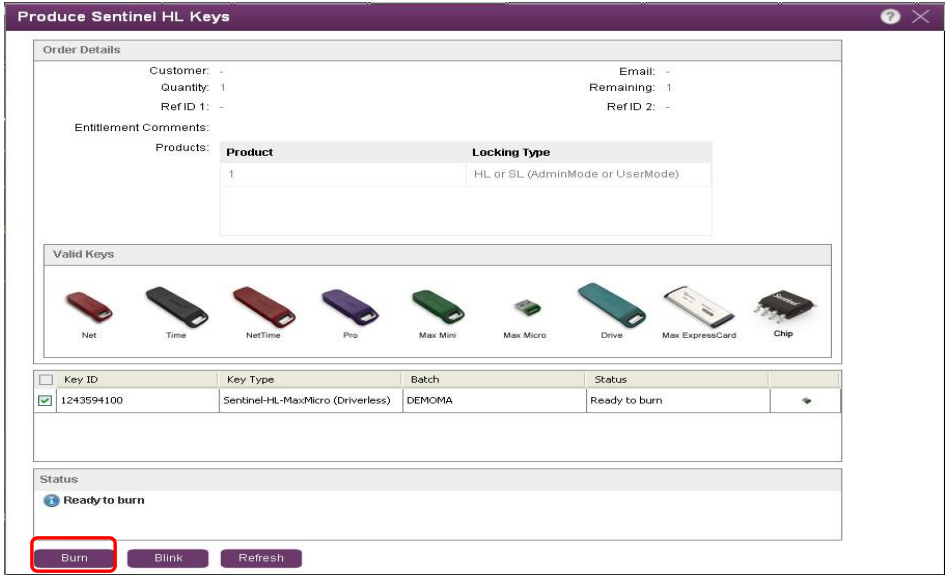The width and height of the screenshot is (945, 578).
Task: Uncheck the key 1243594100 checkbox
Action: click(x=45, y=401)
